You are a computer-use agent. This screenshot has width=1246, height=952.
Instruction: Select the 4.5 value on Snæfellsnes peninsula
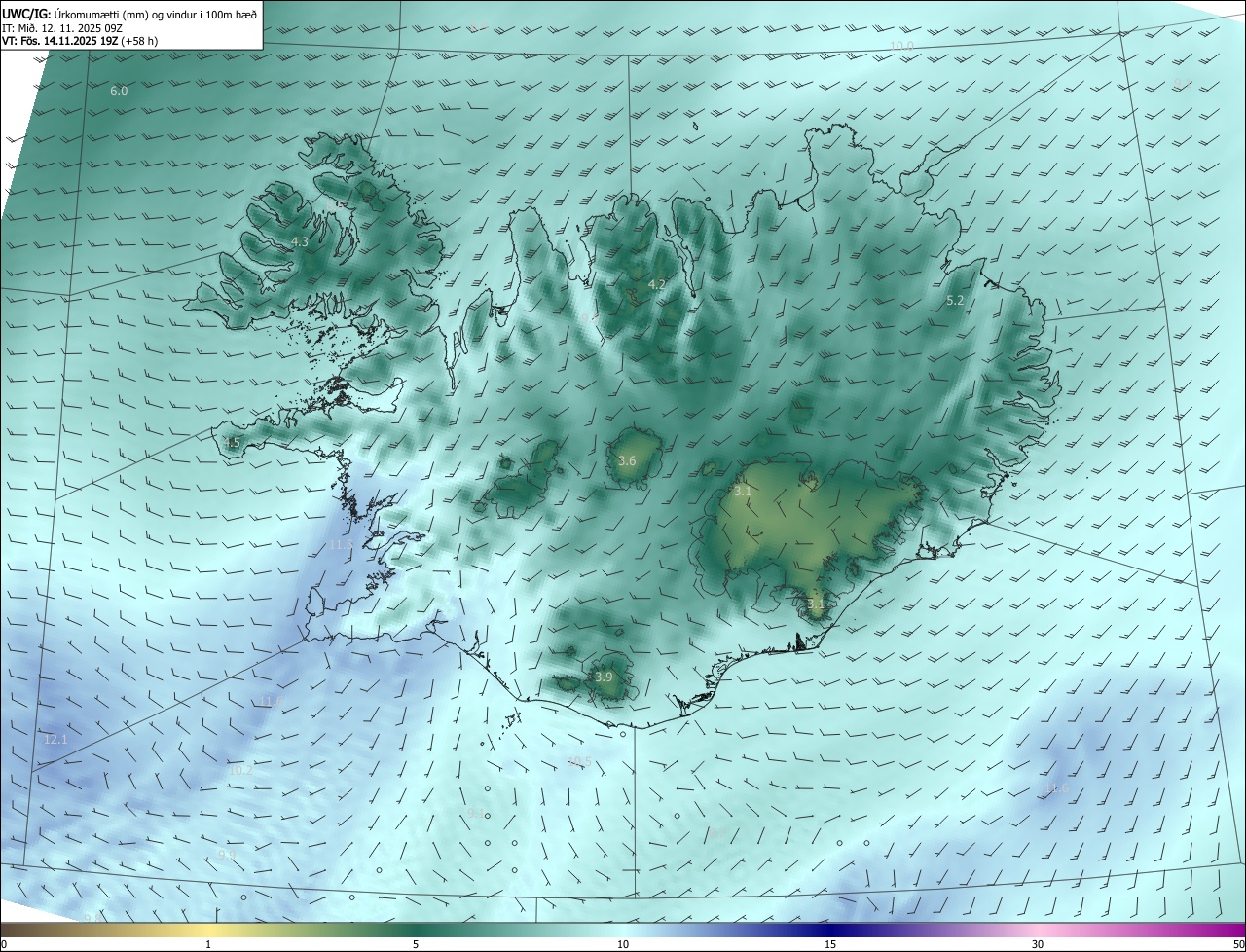point(231,443)
